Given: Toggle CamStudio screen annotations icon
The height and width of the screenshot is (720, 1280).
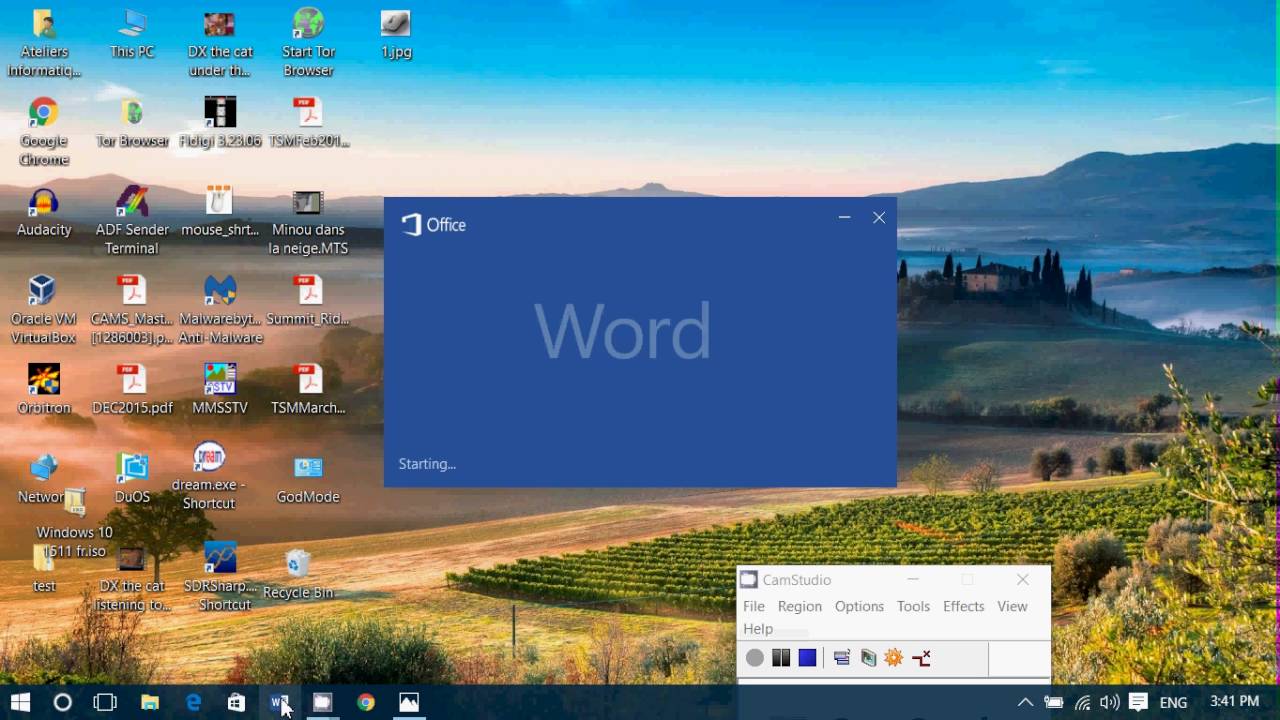Looking at the screenshot, I should (842, 658).
